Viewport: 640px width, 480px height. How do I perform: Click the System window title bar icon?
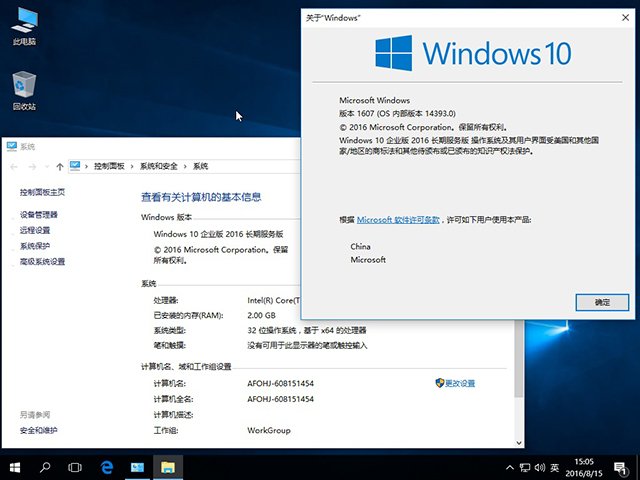[11, 146]
